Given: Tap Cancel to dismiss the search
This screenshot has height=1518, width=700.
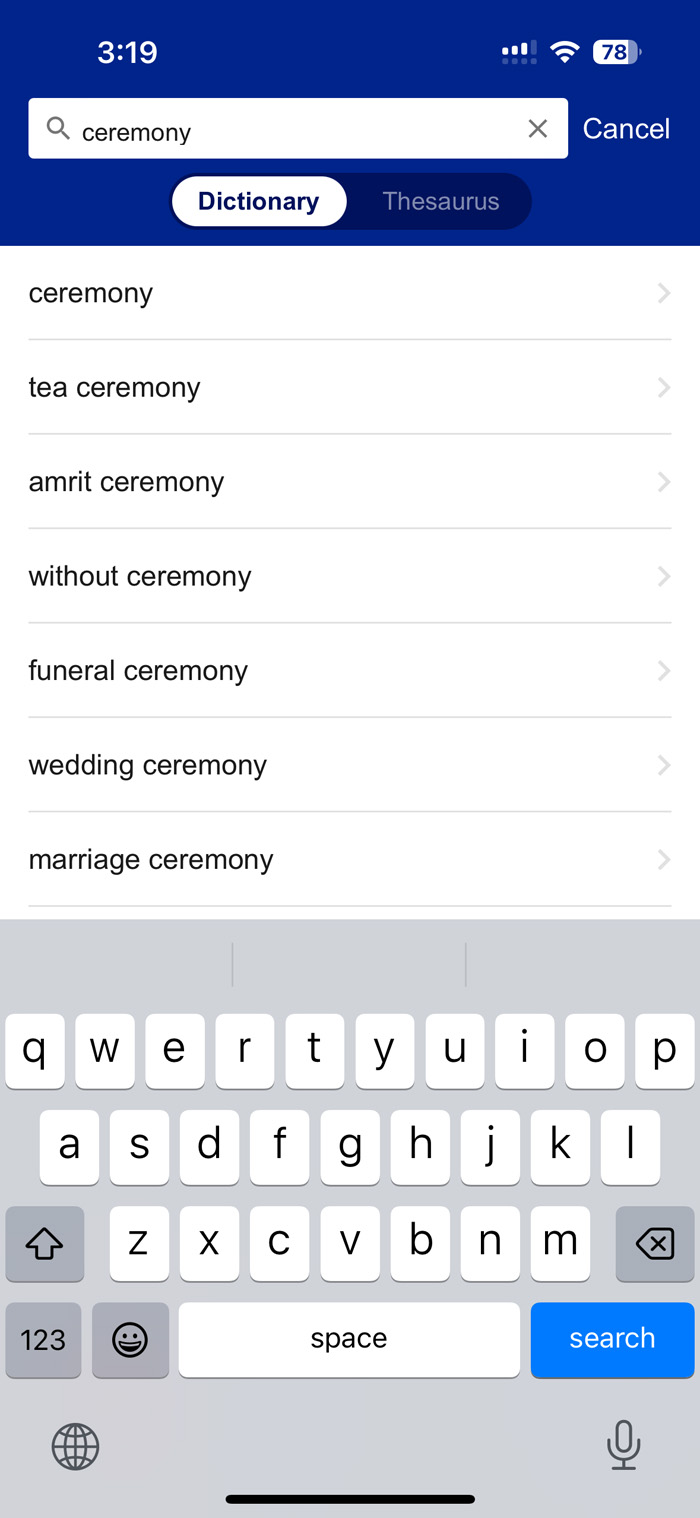Looking at the screenshot, I should tap(626, 128).
